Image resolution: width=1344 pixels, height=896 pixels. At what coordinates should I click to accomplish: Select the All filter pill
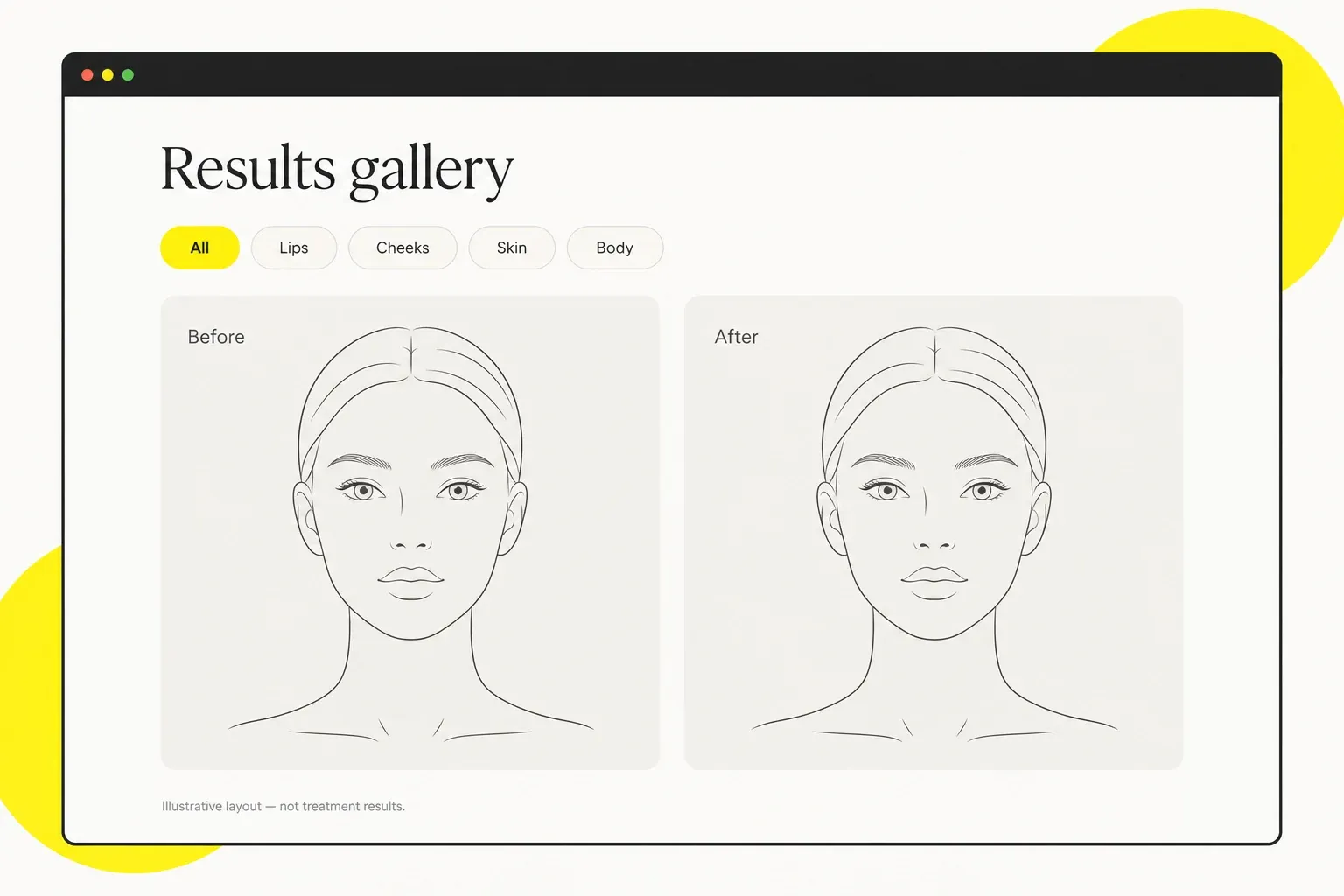[199, 248]
